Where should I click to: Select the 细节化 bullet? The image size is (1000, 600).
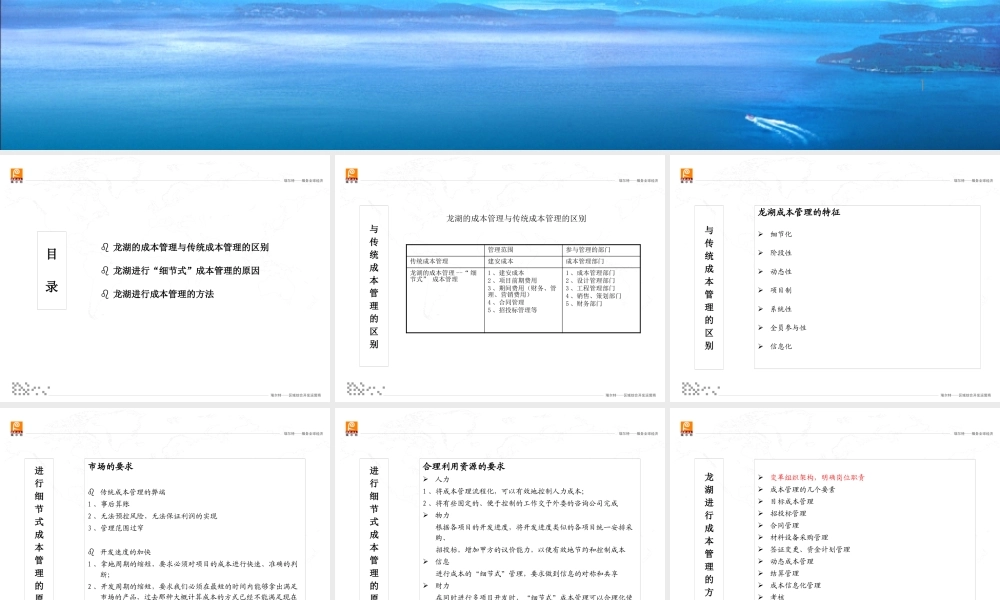(781, 235)
